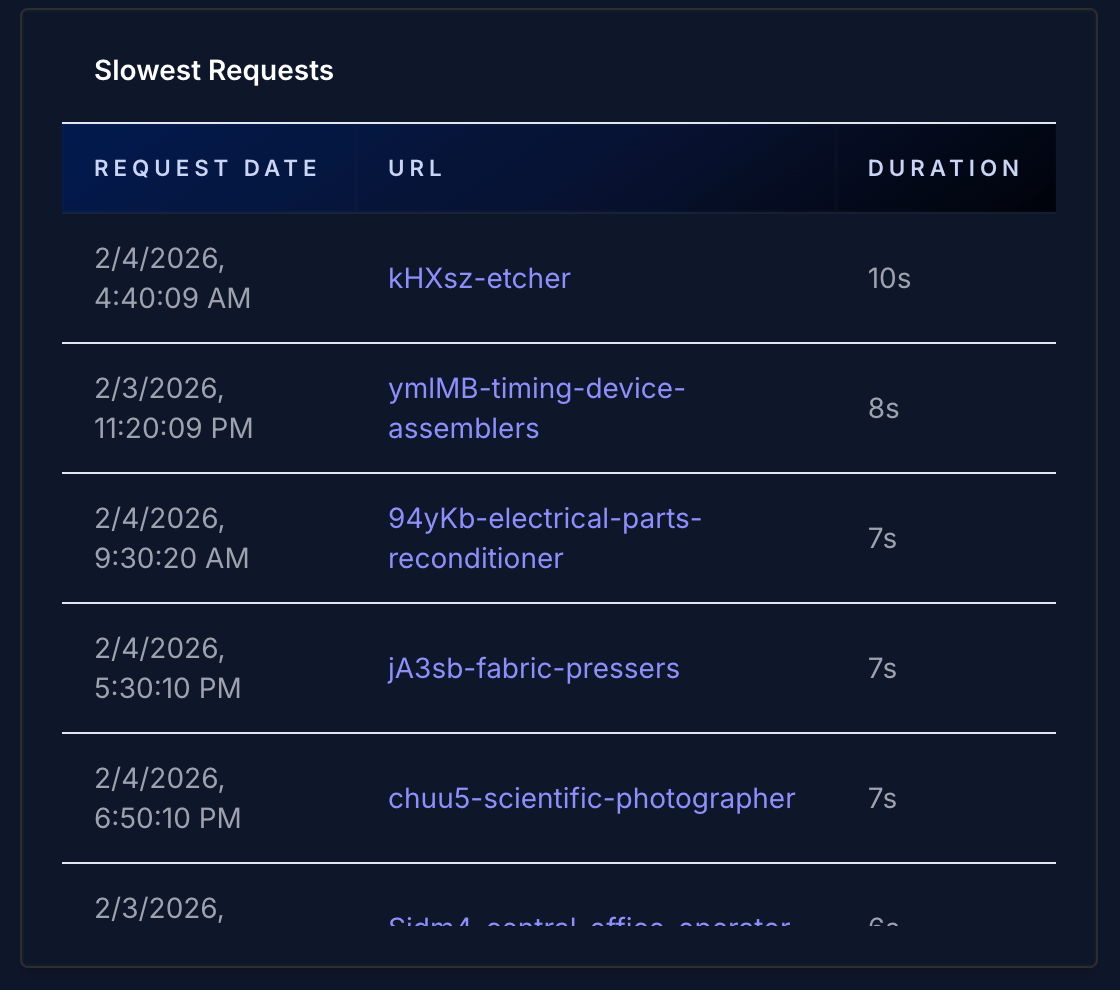
Task: Click the 2/3/2026, 11:20:09 PM date cell
Action: tap(173, 408)
